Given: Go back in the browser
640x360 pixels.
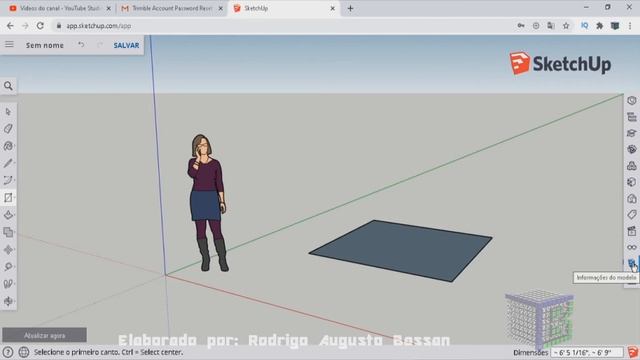Looking at the screenshot, I should tap(10, 26).
